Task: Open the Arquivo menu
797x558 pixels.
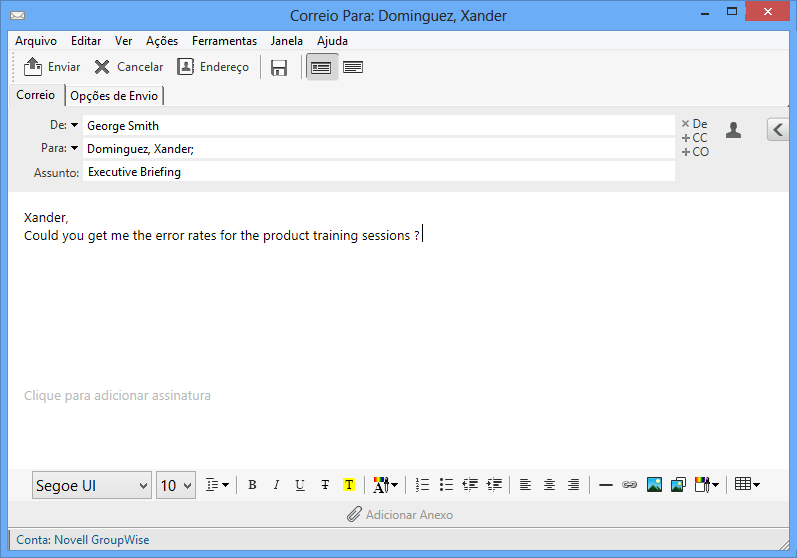Action: coord(36,41)
